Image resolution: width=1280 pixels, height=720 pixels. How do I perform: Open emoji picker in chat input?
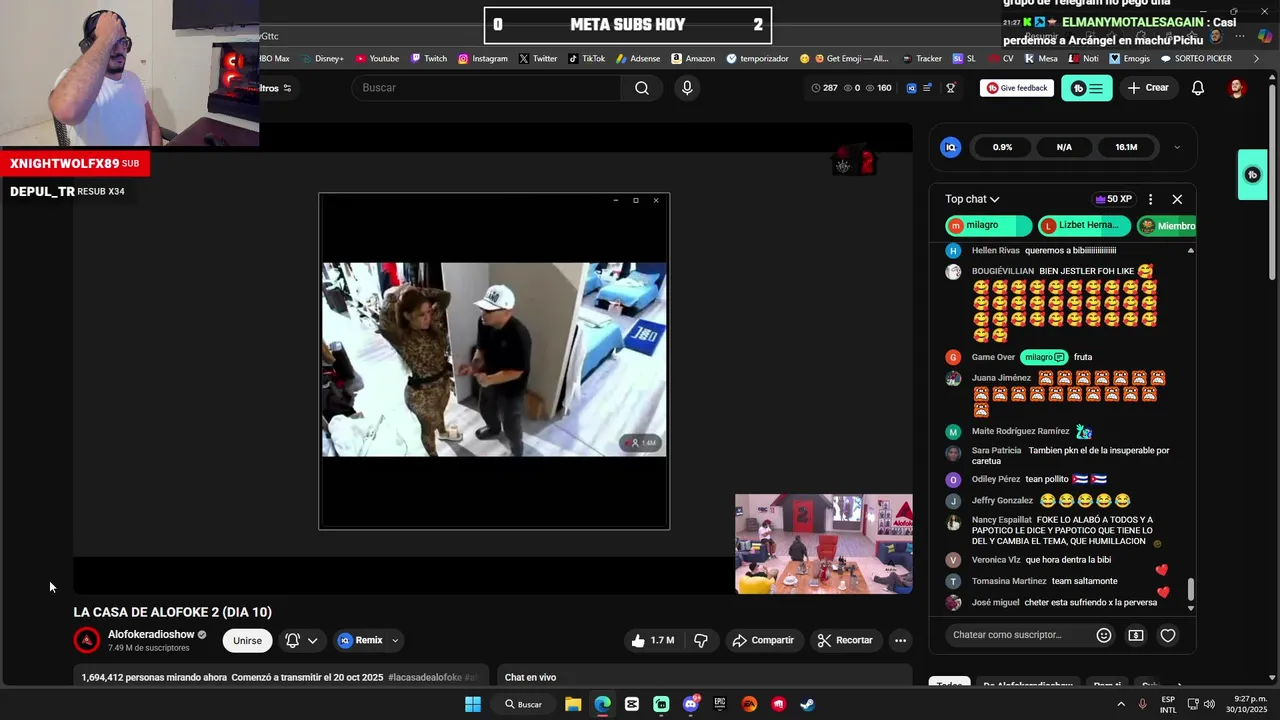point(1104,635)
